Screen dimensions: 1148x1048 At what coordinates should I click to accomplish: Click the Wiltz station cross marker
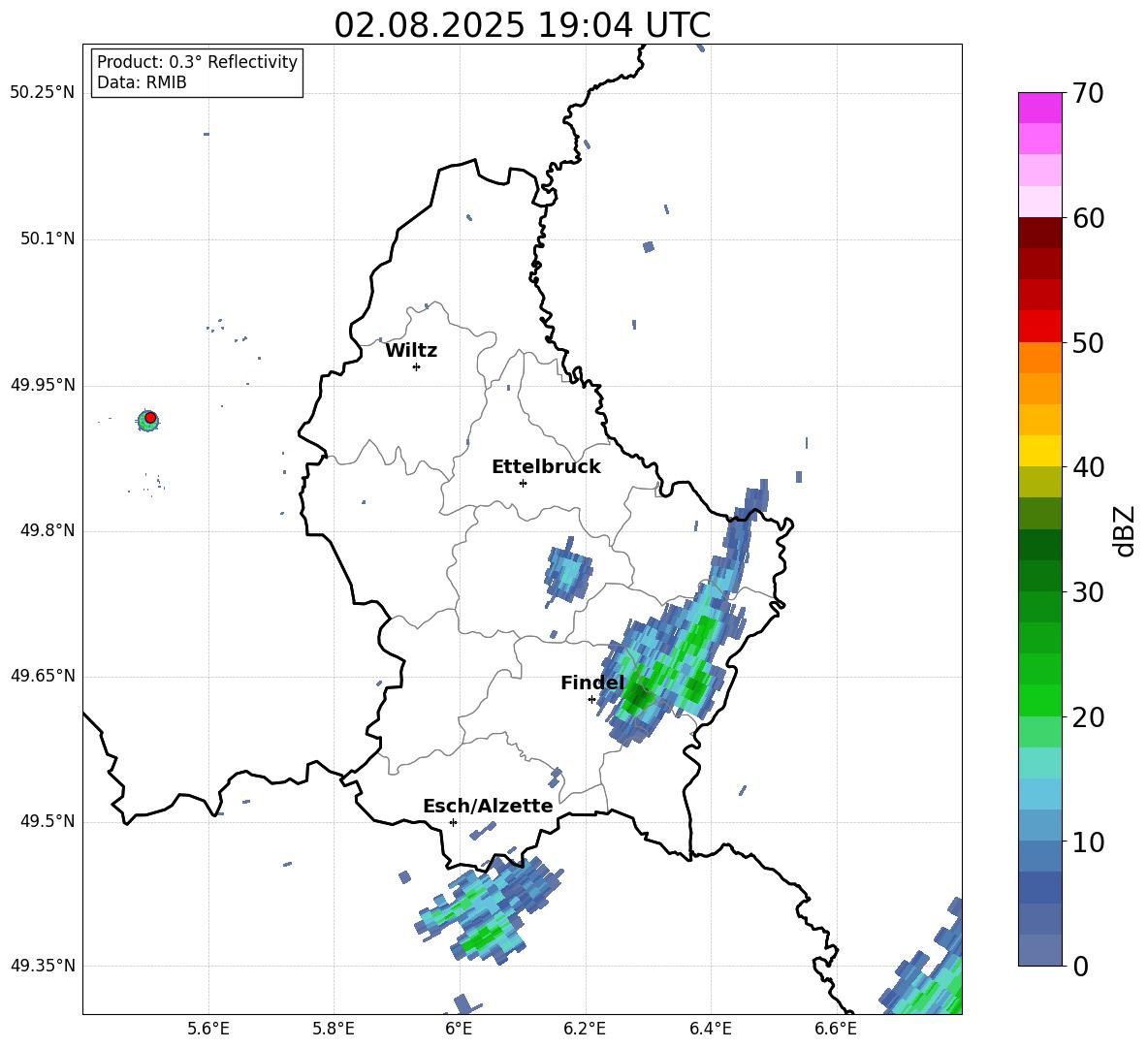click(x=416, y=366)
